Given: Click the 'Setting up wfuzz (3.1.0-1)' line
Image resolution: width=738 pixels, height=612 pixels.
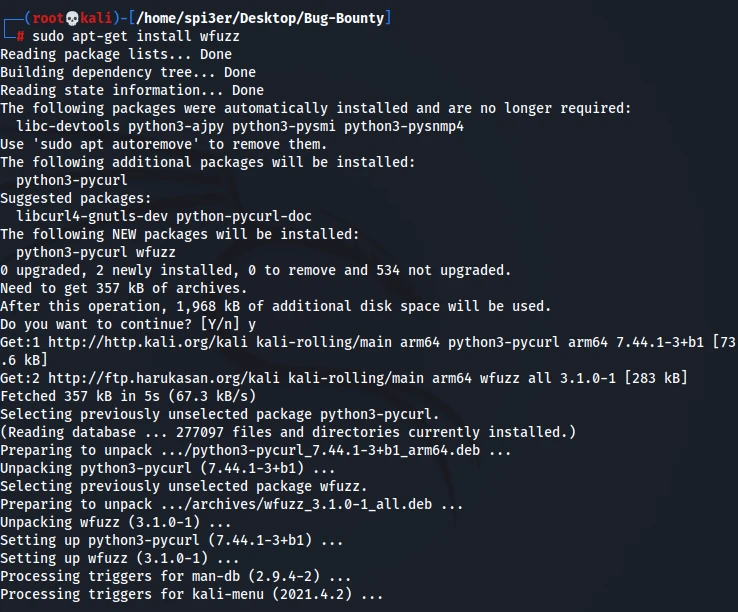Looking at the screenshot, I should [x=104, y=558].
